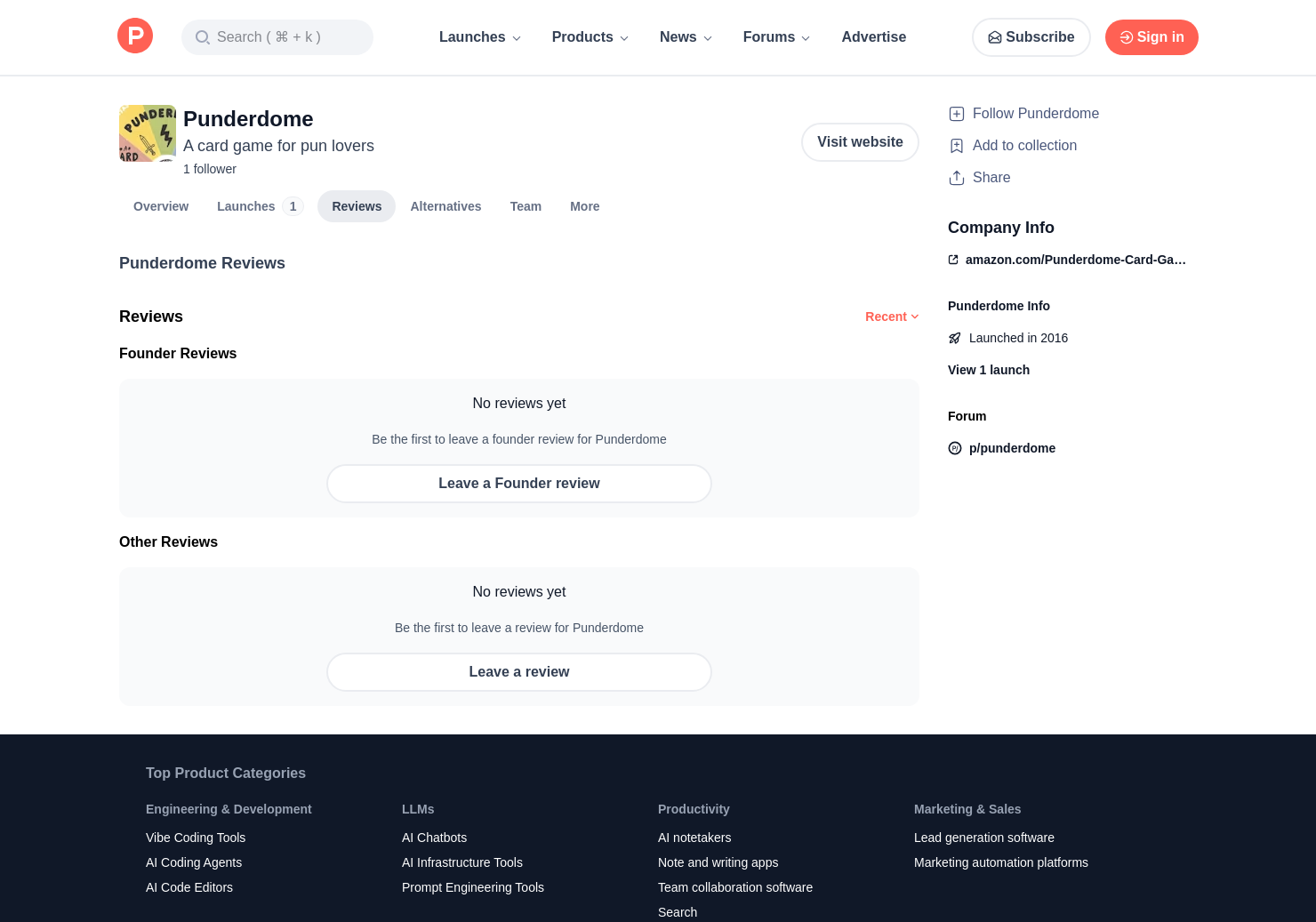
Task: Open the News navigation dropdown
Action: pyautogui.click(x=686, y=37)
